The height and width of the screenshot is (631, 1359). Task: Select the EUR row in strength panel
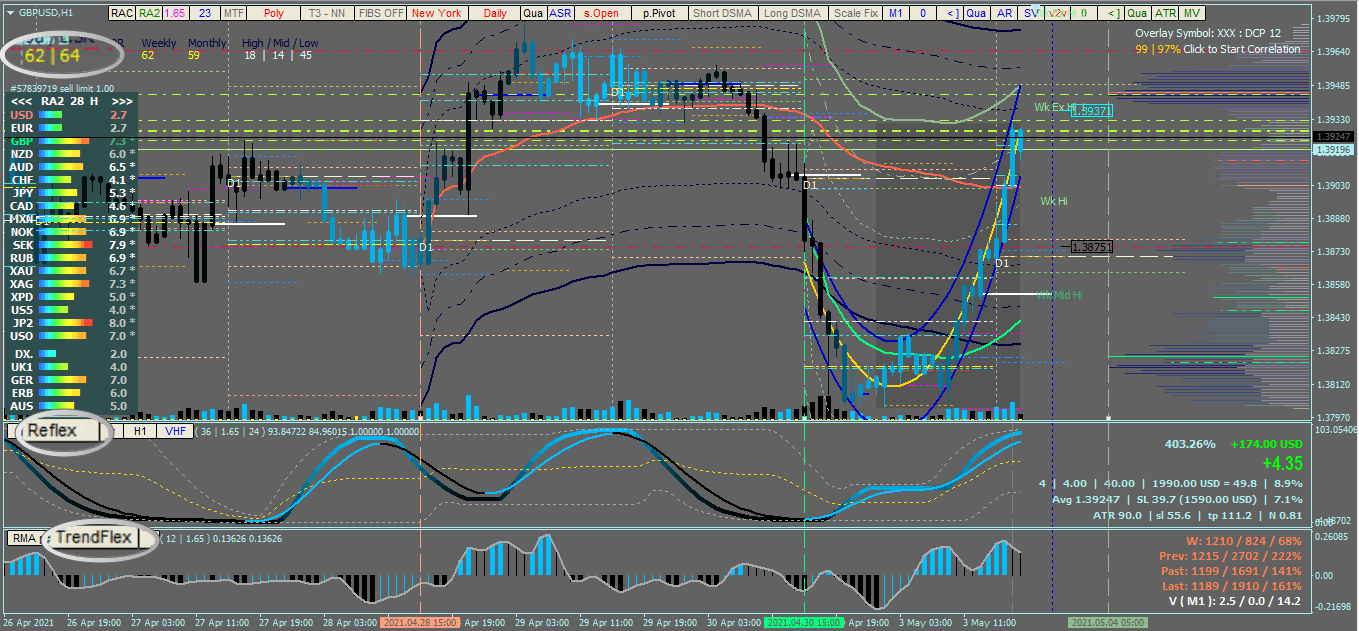71,128
